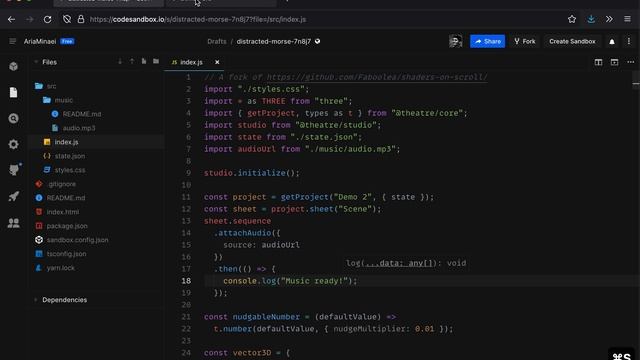Collapse the src folder
The width and height of the screenshot is (640, 360).
tap(51, 86)
